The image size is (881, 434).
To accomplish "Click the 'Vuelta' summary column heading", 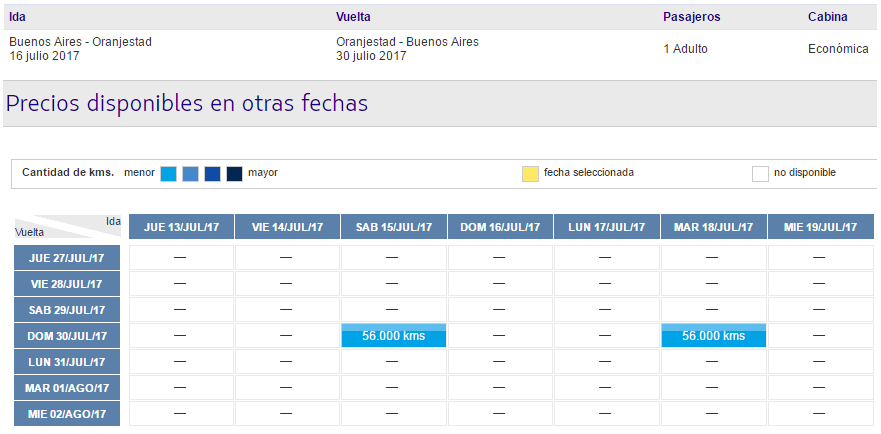I will [x=353, y=17].
